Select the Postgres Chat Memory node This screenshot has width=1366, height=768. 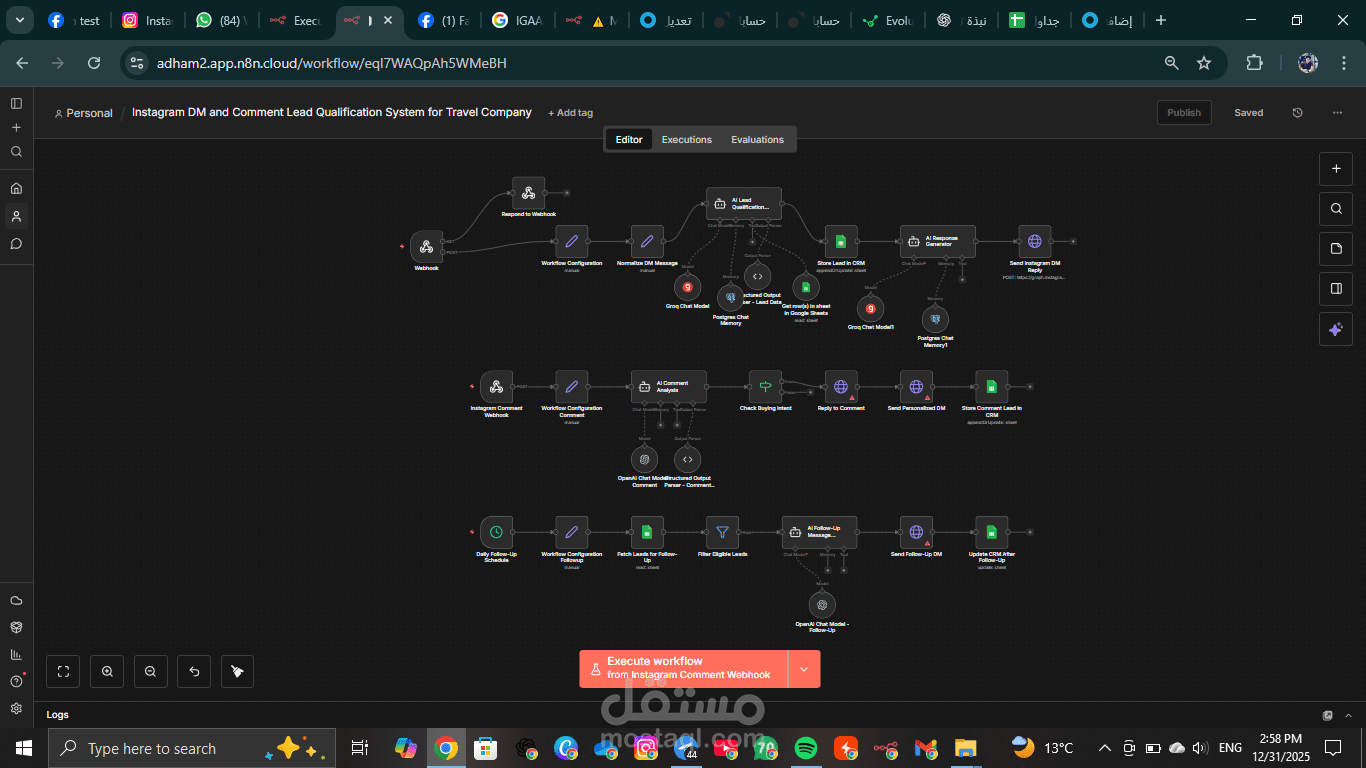click(731, 297)
